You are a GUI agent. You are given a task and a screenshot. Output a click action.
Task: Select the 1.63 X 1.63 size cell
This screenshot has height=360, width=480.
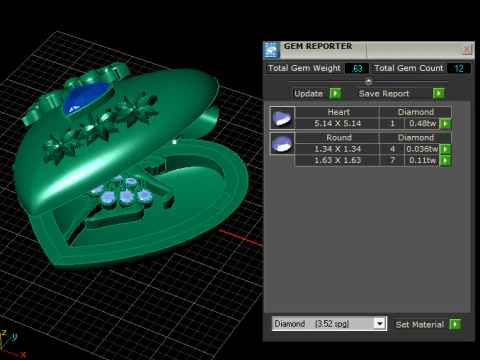337,160
